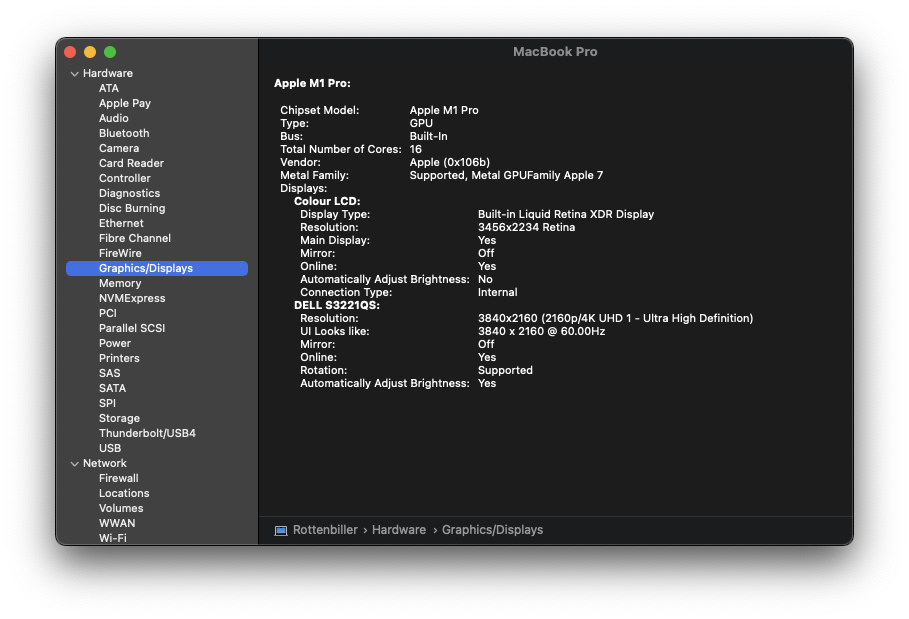The width and height of the screenshot is (909, 619).
Task: Open the Rottenbiller breadcrumb link
Action: (326, 529)
